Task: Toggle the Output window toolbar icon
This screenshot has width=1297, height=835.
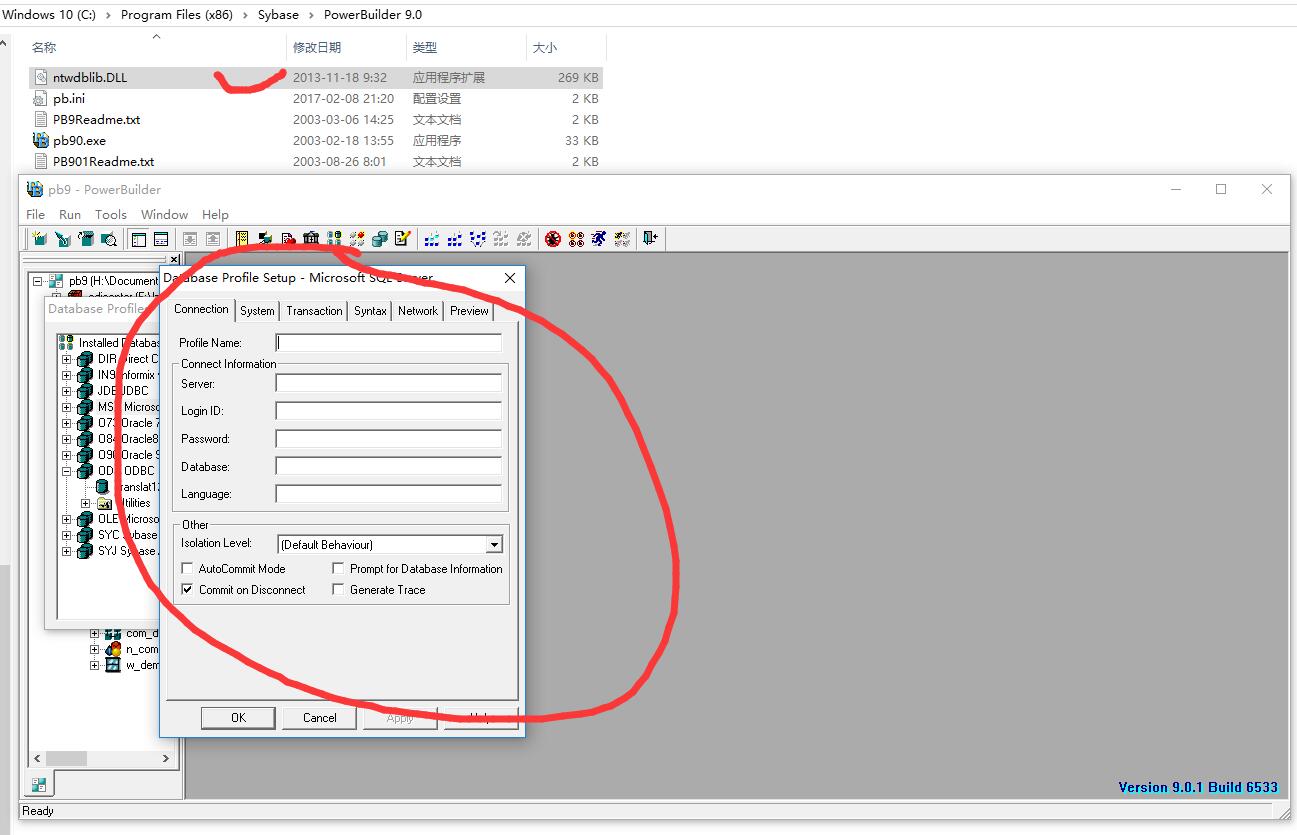Action: tap(161, 239)
